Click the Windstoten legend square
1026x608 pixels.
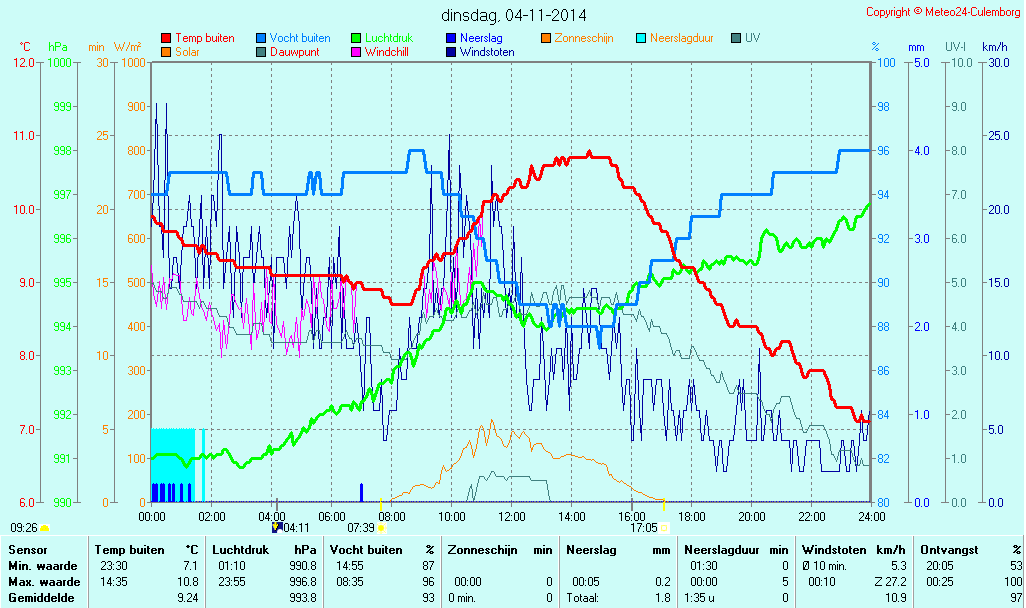pyautogui.click(x=450, y=52)
